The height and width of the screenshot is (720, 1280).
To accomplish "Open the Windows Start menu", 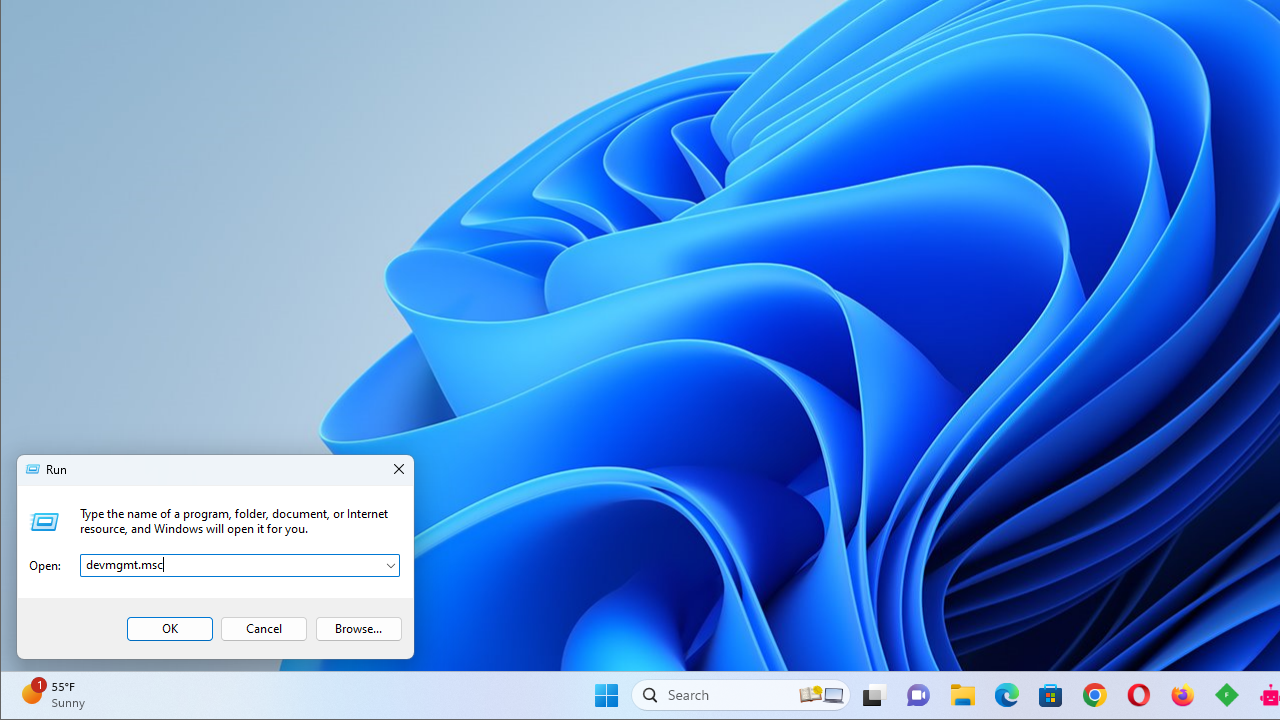I will click(x=606, y=695).
